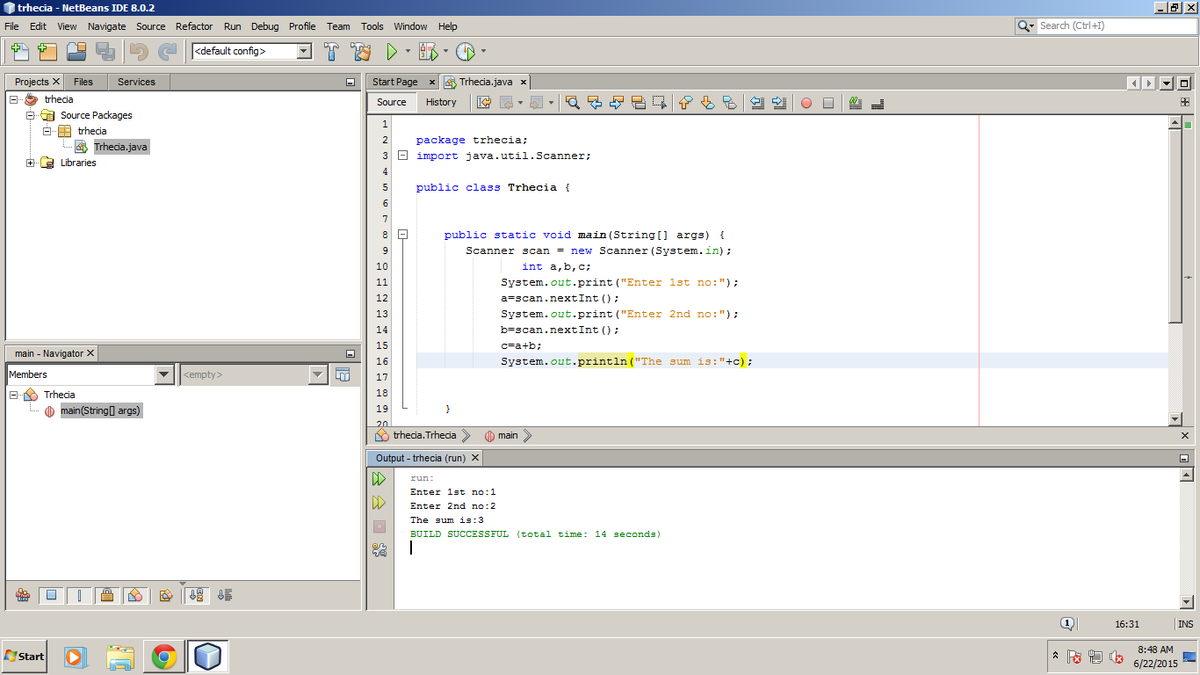This screenshot has width=1200, height=675.
Task: Click the Clean and Build Project icon
Action: 362,51
